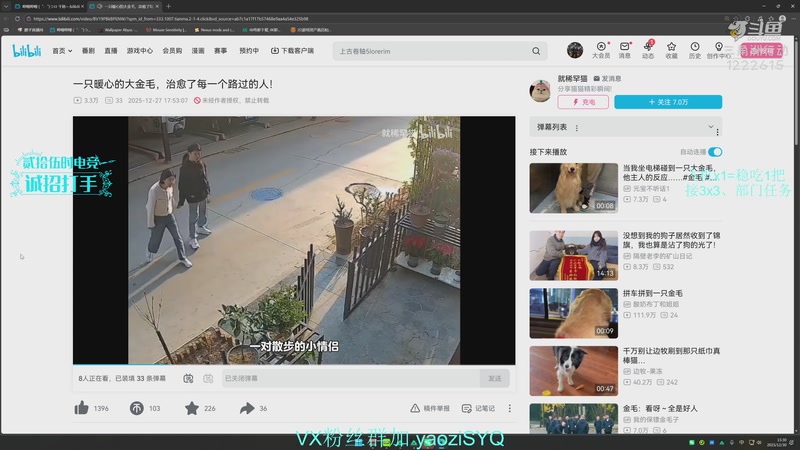This screenshot has width=800, height=450.
Task: Click the uploader name 就稀罕猫
Action: [572, 79]
